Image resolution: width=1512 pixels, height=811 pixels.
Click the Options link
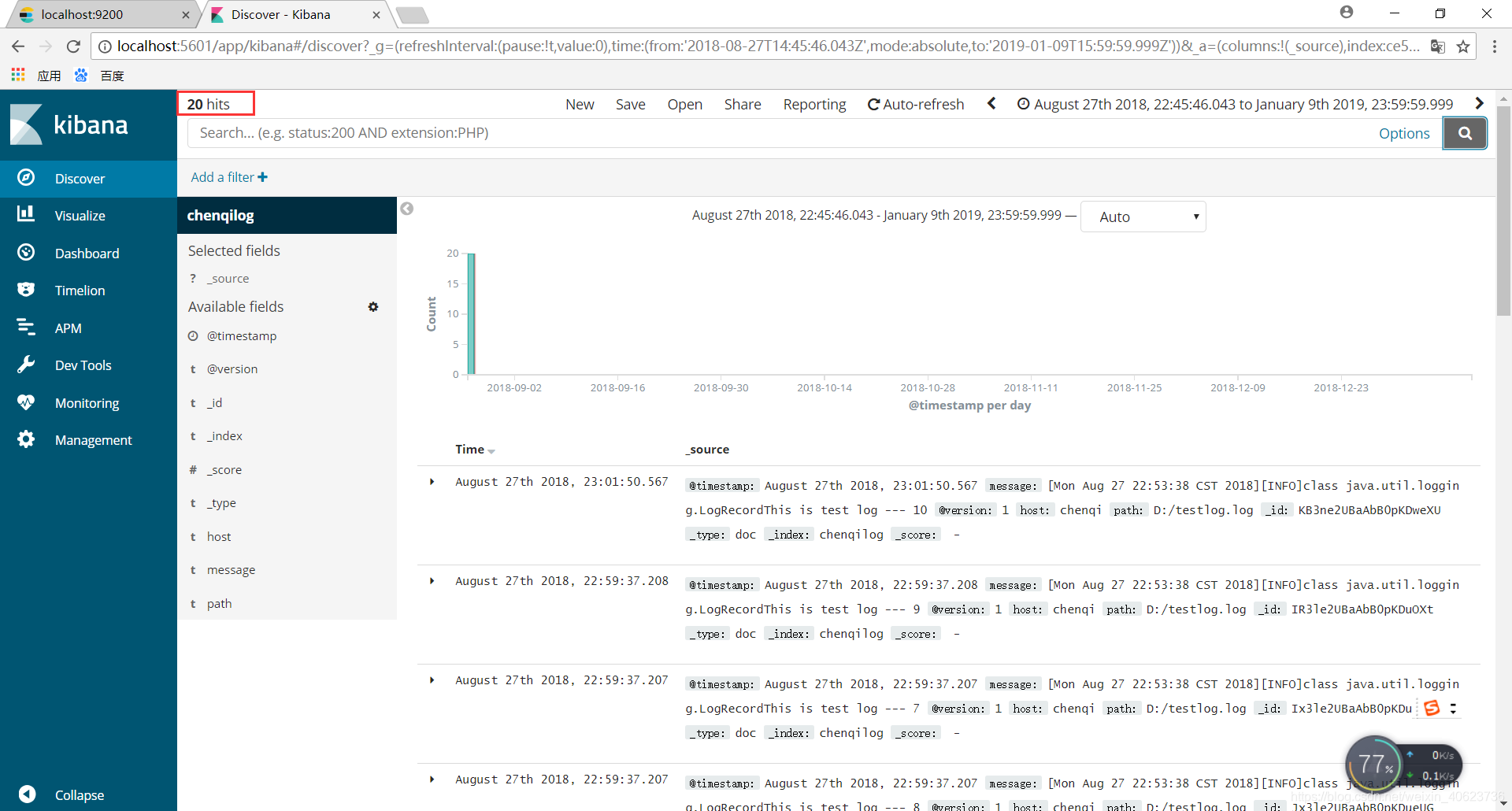(x=1404, y=133)
